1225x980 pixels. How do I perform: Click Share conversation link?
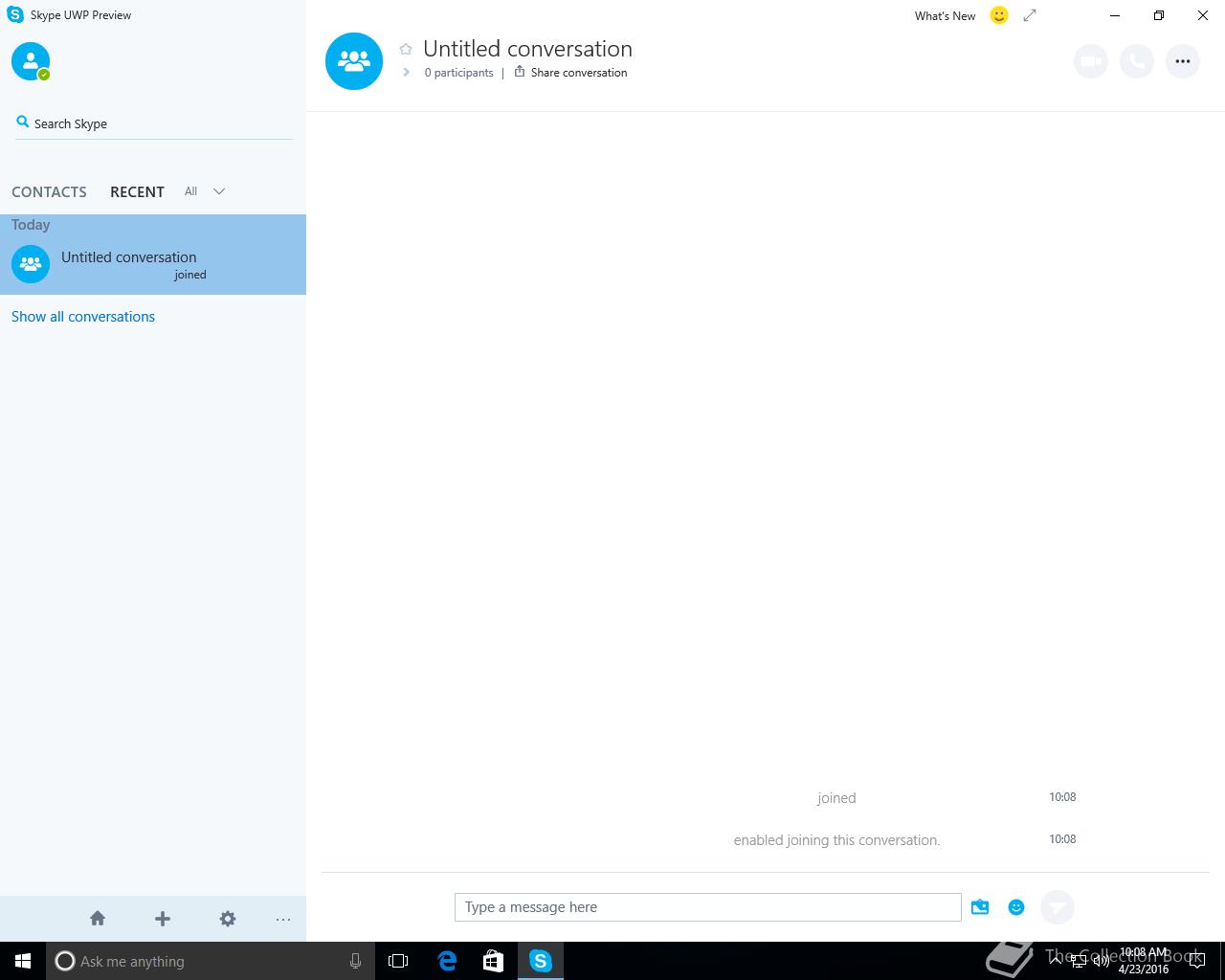click(x=571, y=73)
